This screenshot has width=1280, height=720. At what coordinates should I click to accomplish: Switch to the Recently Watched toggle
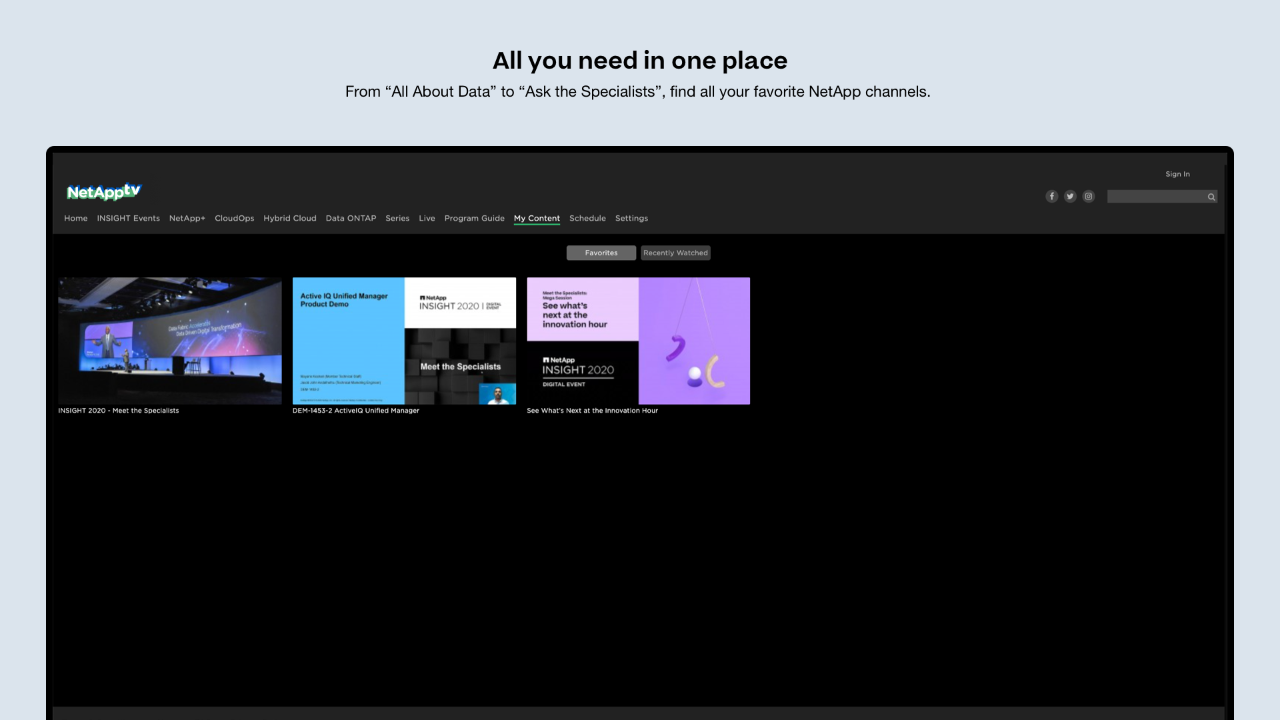(675, 252)
